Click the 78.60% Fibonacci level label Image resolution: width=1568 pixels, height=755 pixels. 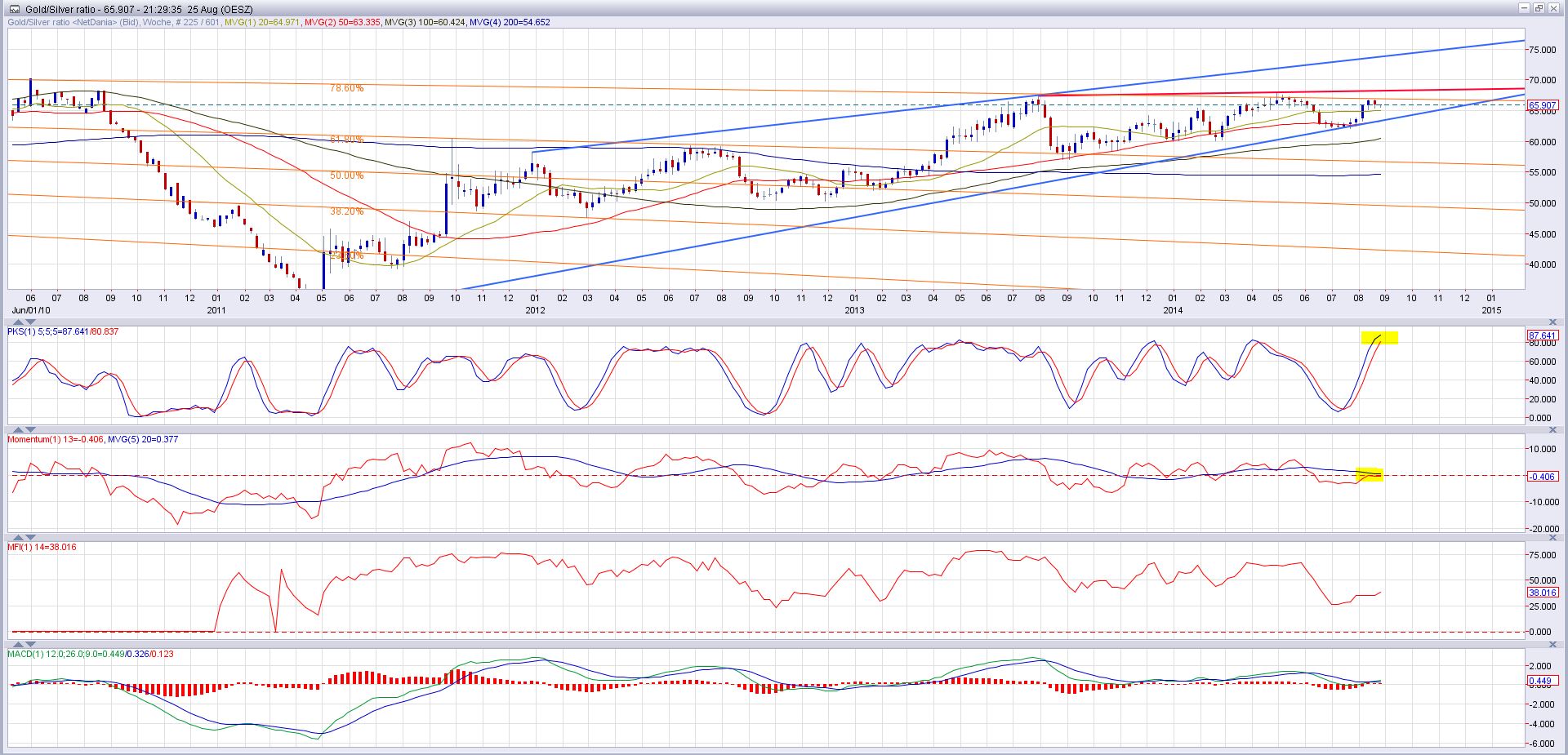tap(347, 88)
